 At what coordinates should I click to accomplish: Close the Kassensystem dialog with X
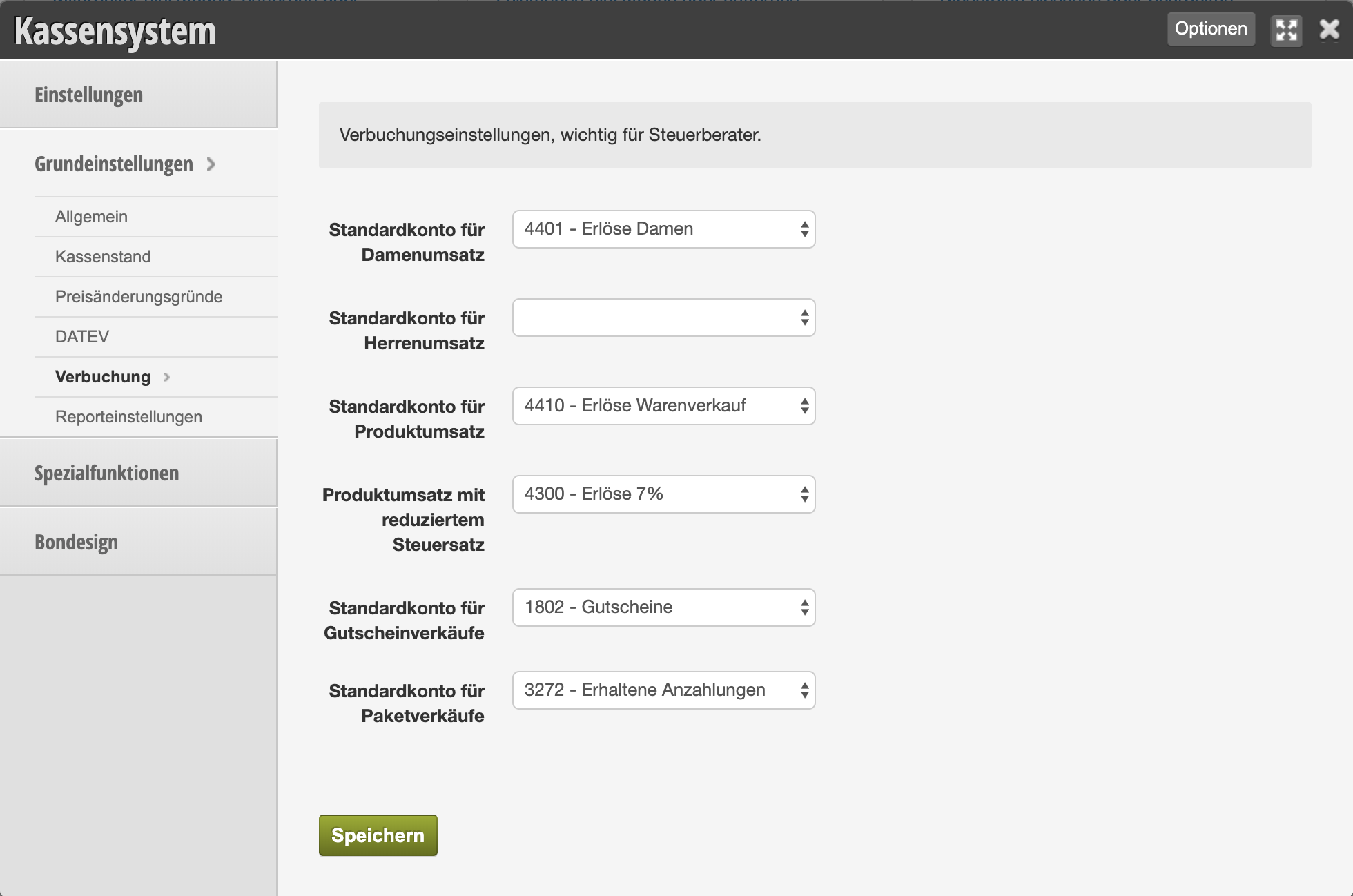(1329, 30)
